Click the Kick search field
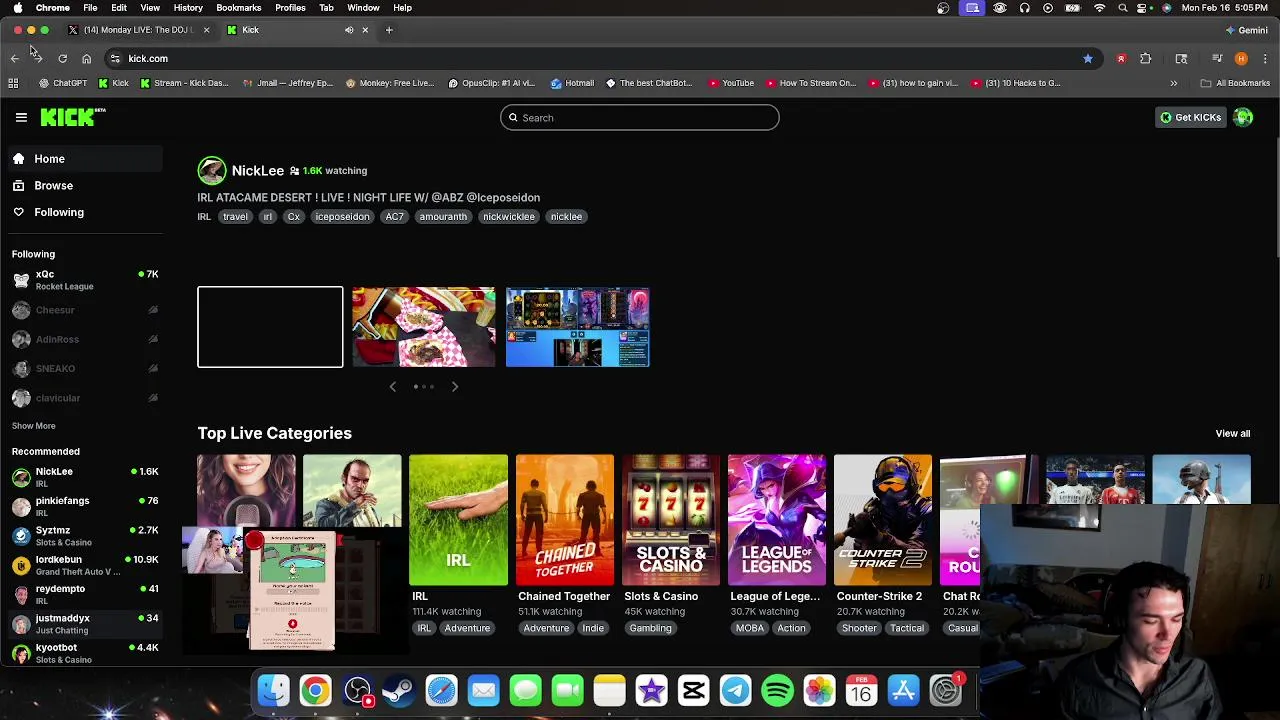The width and height of the screenshot is (1280, 720). pyautogui.click(x=640, y=118)
